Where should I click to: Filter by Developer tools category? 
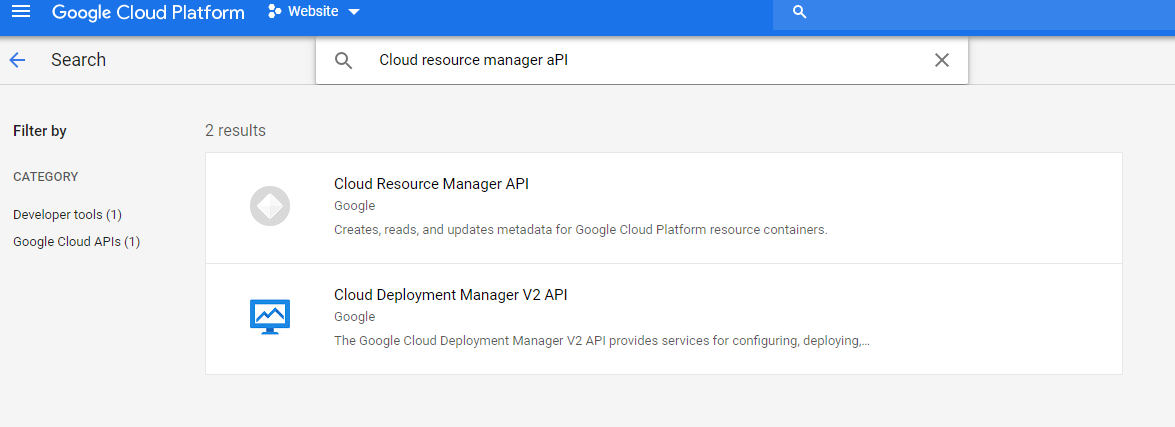click(67, 214)
